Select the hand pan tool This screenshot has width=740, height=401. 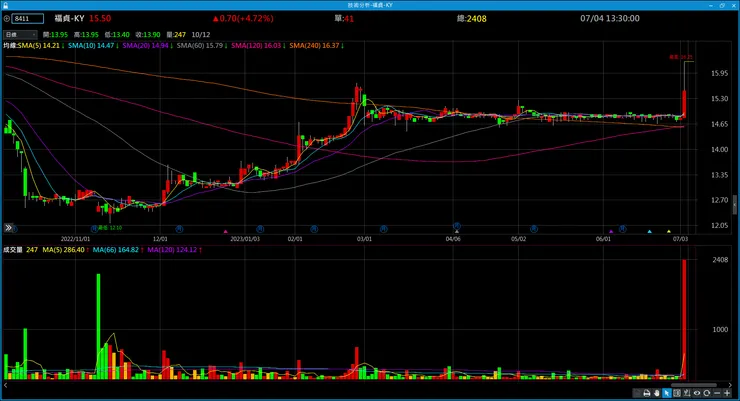[x=657, y=393]
